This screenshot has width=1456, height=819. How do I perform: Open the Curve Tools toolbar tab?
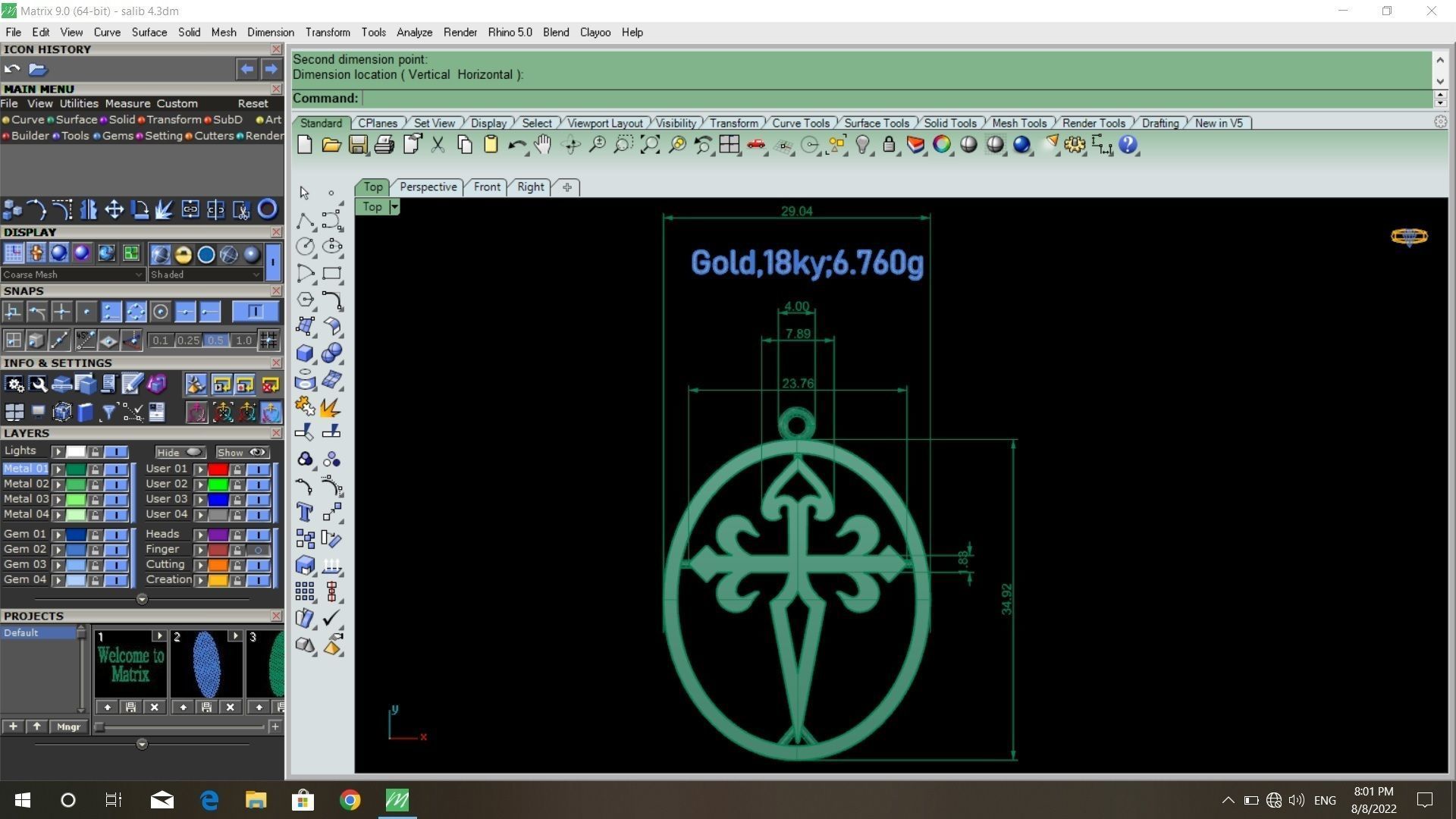coord(801,123)
